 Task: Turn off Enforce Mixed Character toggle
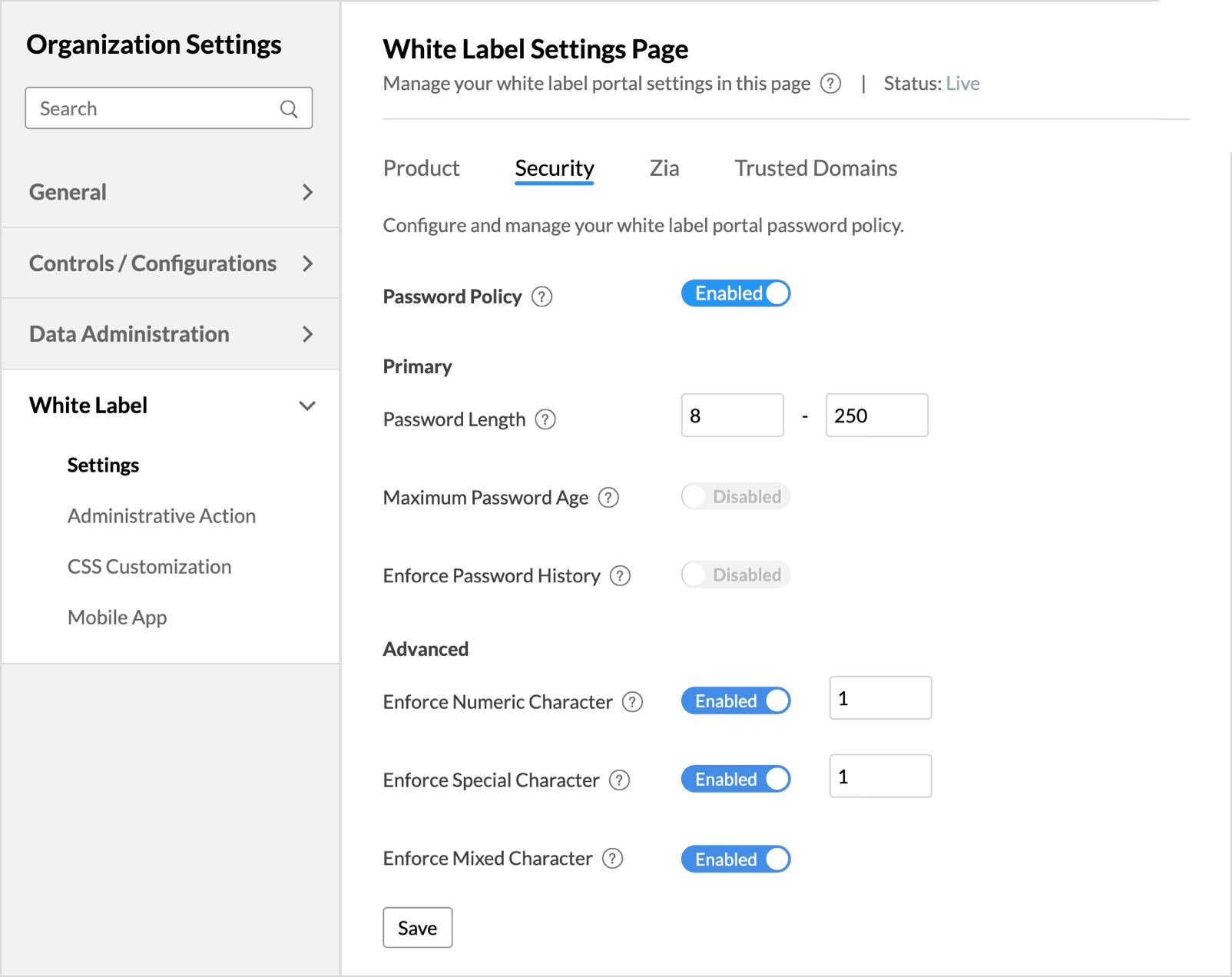735,859
